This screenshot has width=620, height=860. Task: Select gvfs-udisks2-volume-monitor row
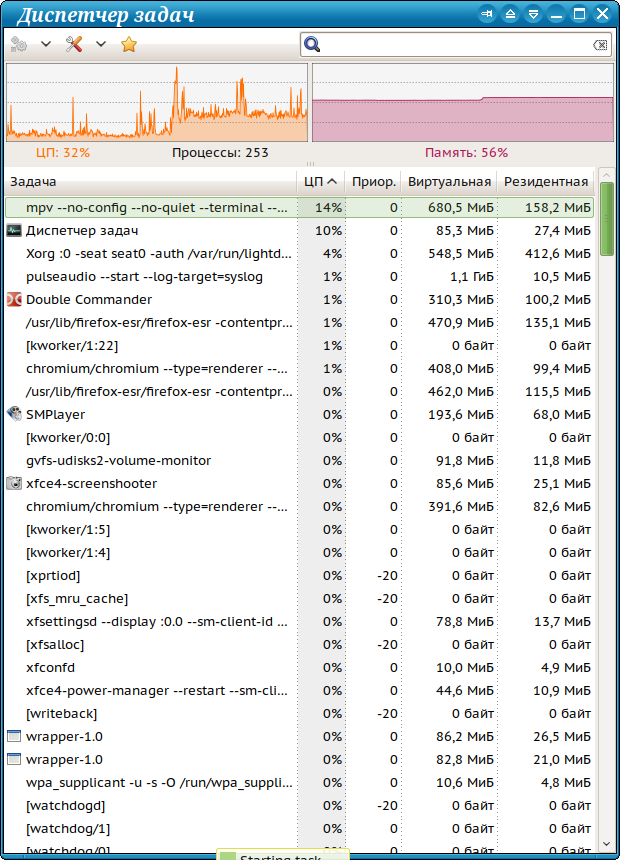point(300,461)
